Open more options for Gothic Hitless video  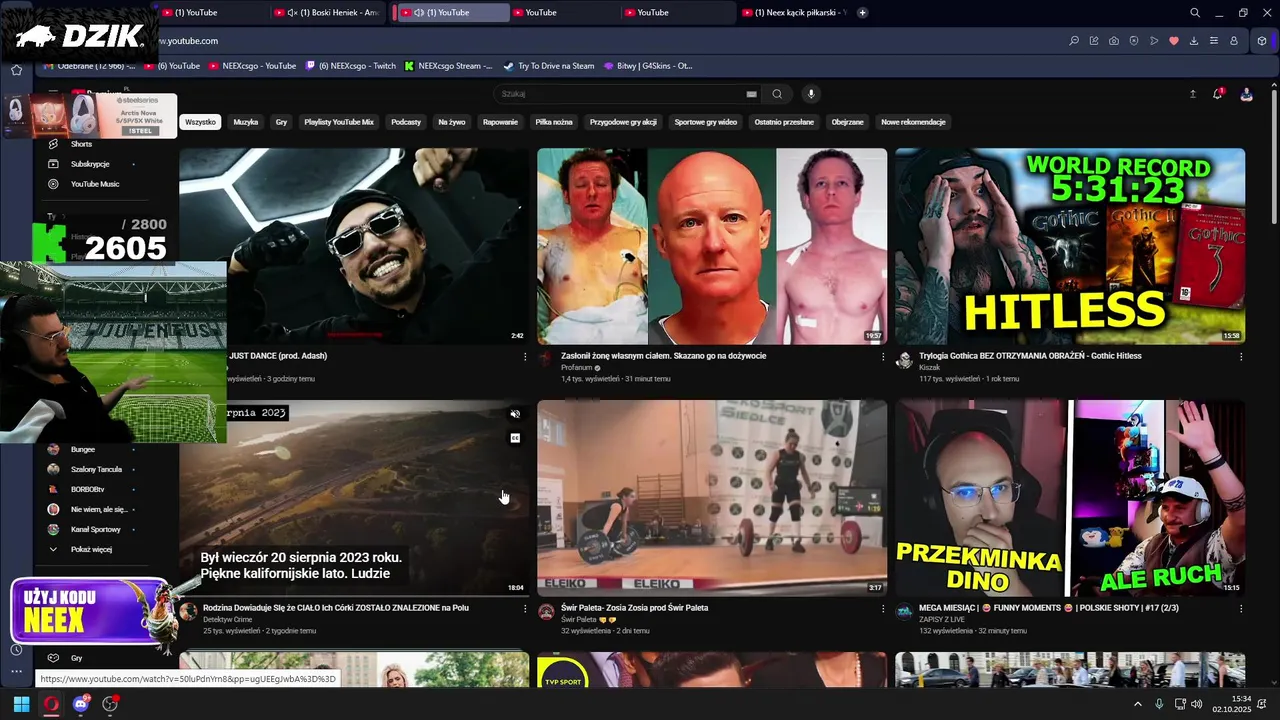[1241, 356]
